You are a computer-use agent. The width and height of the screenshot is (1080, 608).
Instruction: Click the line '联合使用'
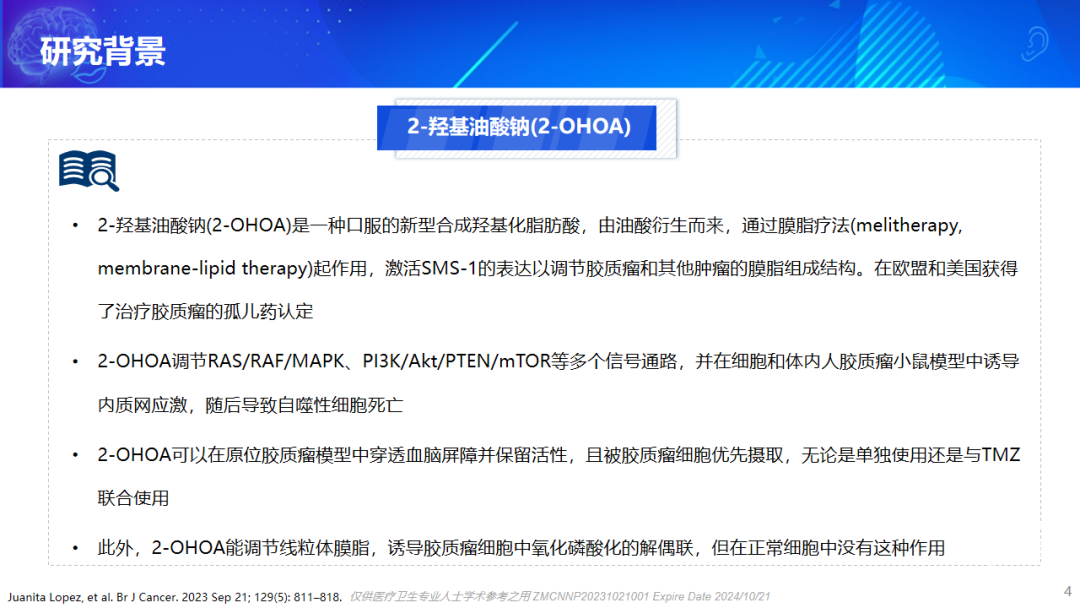pyautogui.click(x=134, y=498)
